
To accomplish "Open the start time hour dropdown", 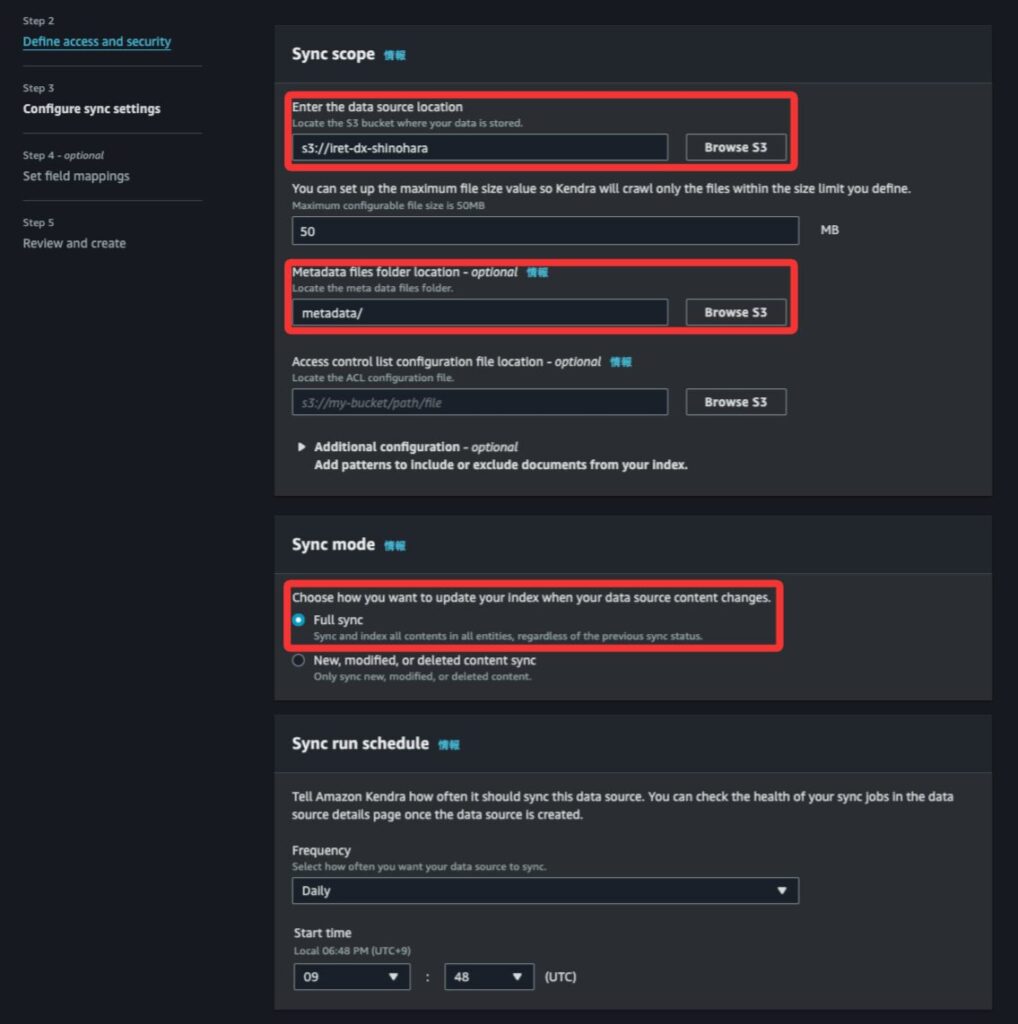I will click(351, 977).
